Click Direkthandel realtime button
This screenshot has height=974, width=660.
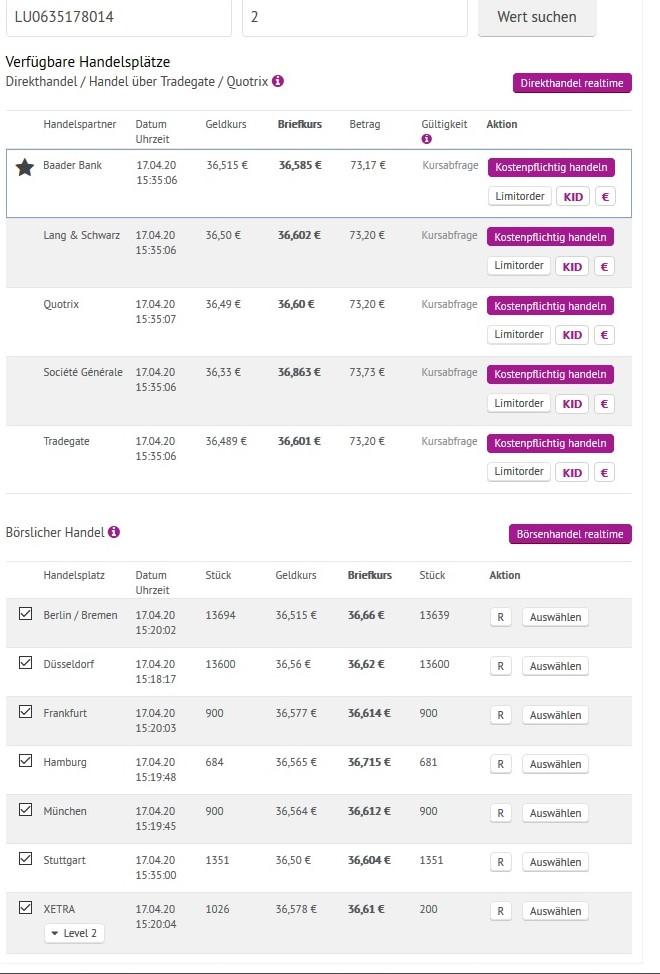point(572,83)
